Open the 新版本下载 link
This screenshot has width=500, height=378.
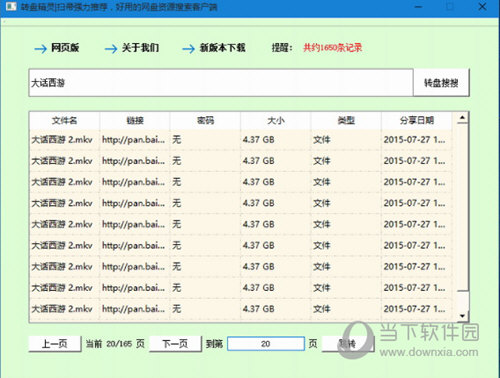222,48
